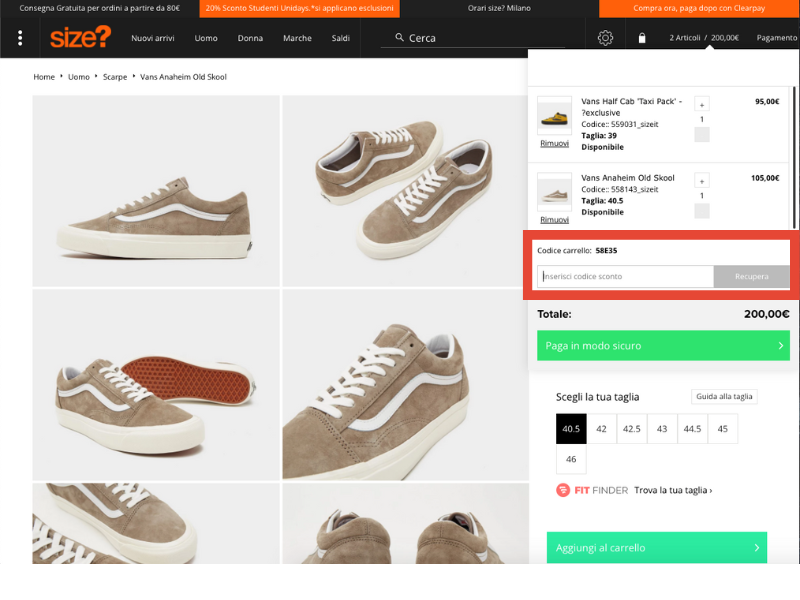Image resolution: width=800 pixels, height=600 pixels.
Task: Click the search magnifier icon
Action: [400, 38]
